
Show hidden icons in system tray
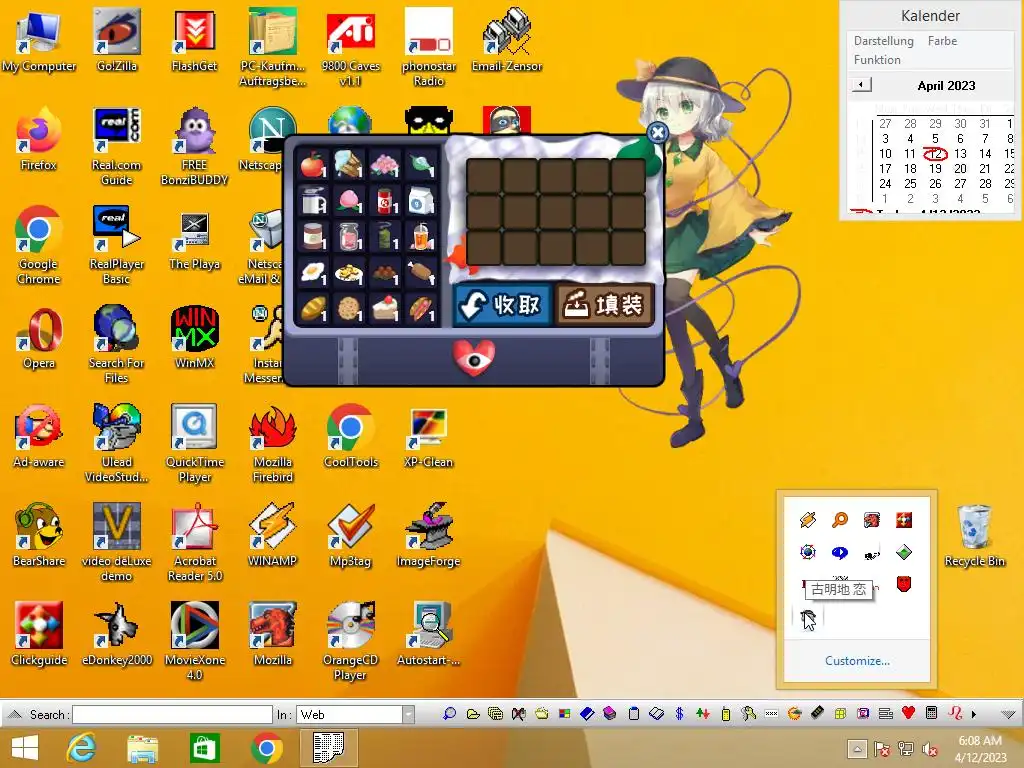coord(857,749)
